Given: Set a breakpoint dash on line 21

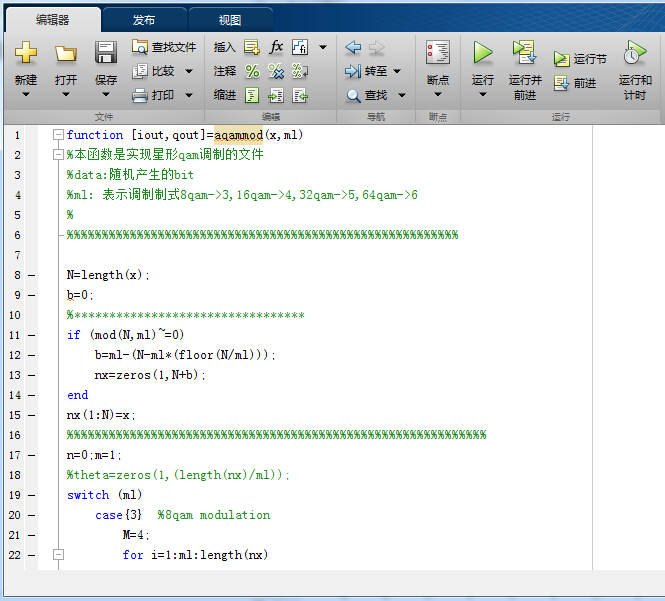Looking at the screenshot, I should point(32,535).
